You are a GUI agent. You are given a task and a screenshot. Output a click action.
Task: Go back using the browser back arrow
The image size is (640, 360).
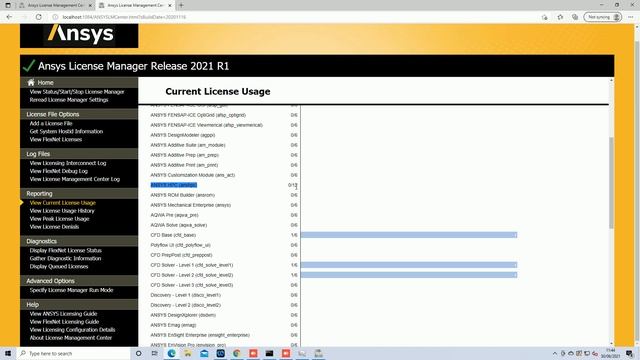point(9,17)
